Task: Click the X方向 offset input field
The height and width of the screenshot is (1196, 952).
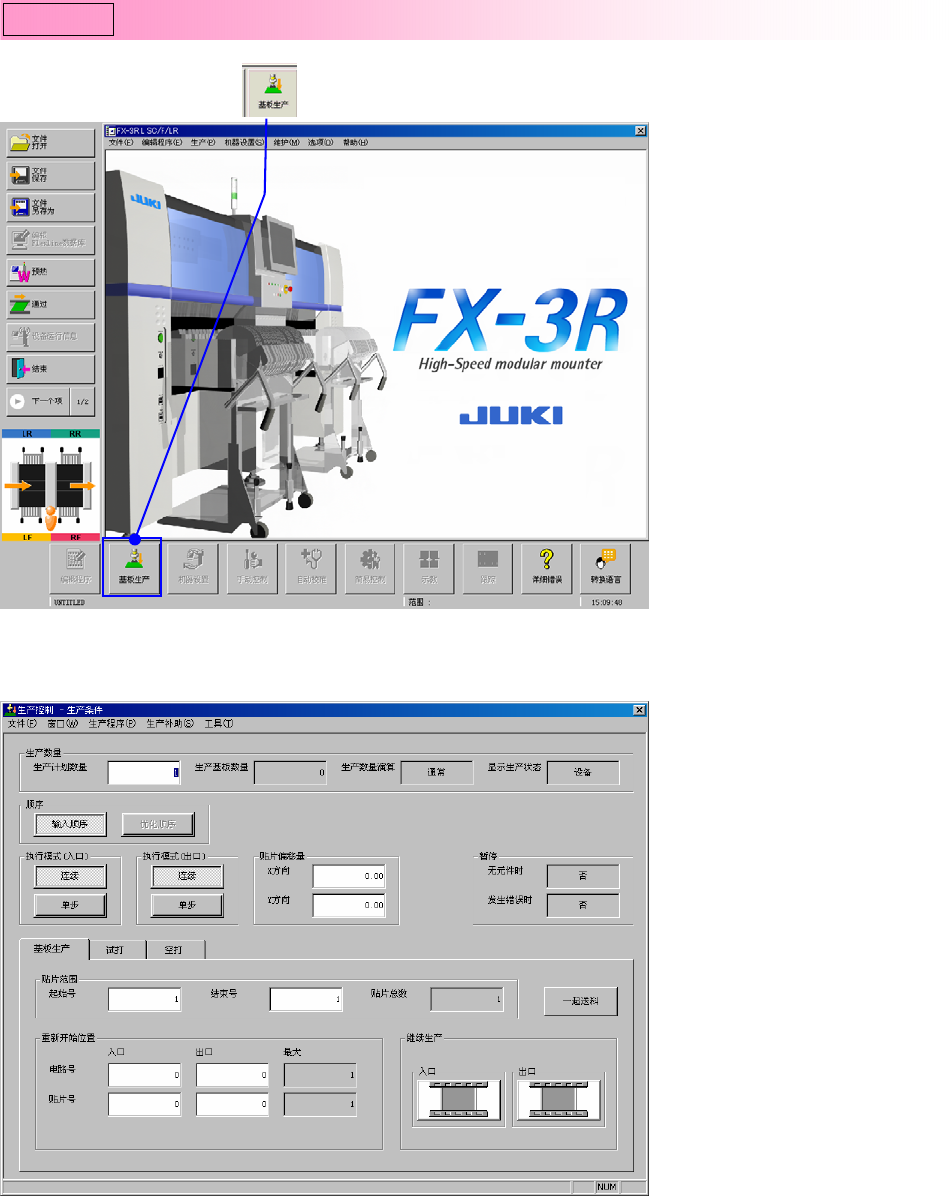Action: (x=349, y=876)
